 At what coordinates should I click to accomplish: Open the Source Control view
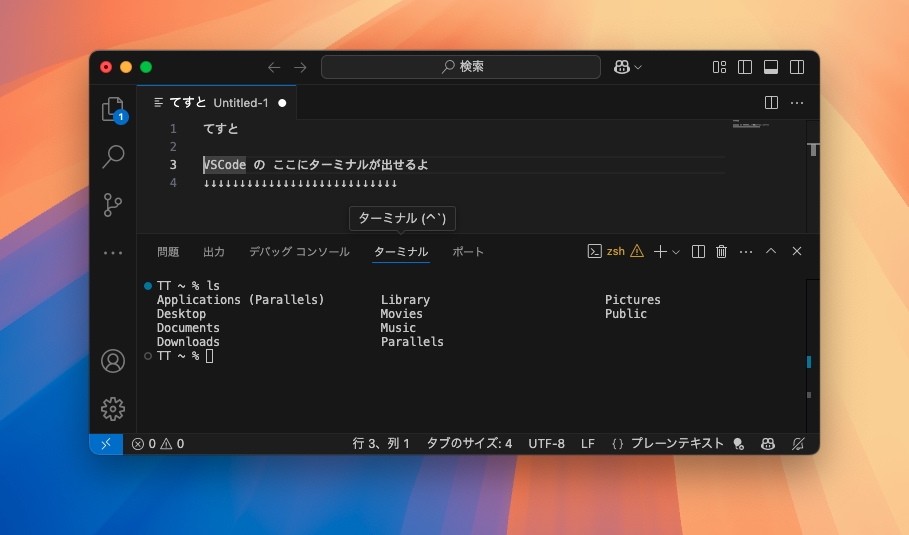click(x=113, y=205)
